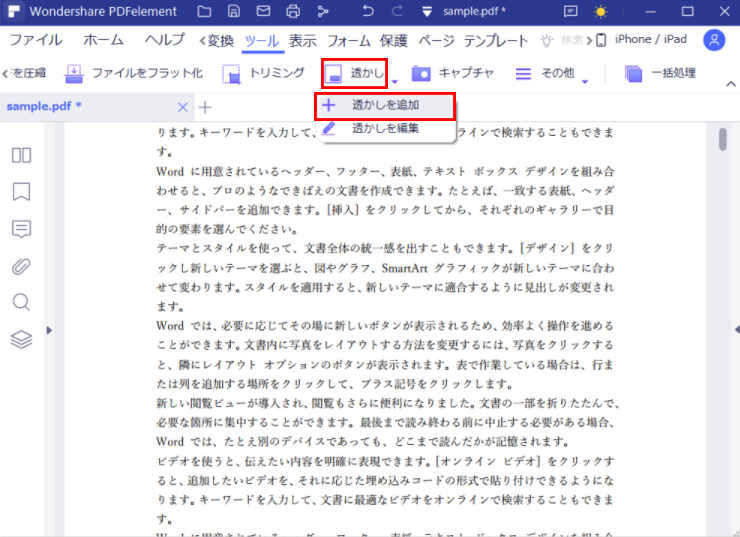The image size is (740, 537).
Task: Send PDF by email envelope icon
Action: (263, 11)
